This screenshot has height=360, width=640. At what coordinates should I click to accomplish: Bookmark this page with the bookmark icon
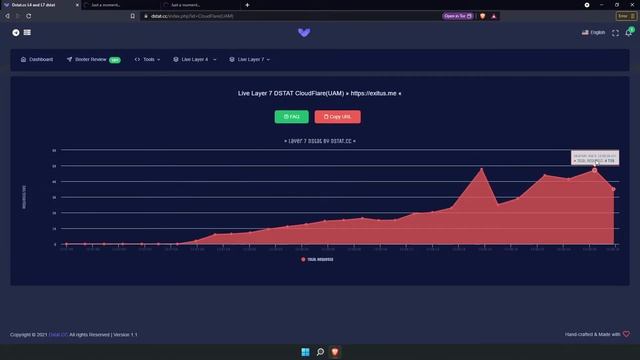133,16
